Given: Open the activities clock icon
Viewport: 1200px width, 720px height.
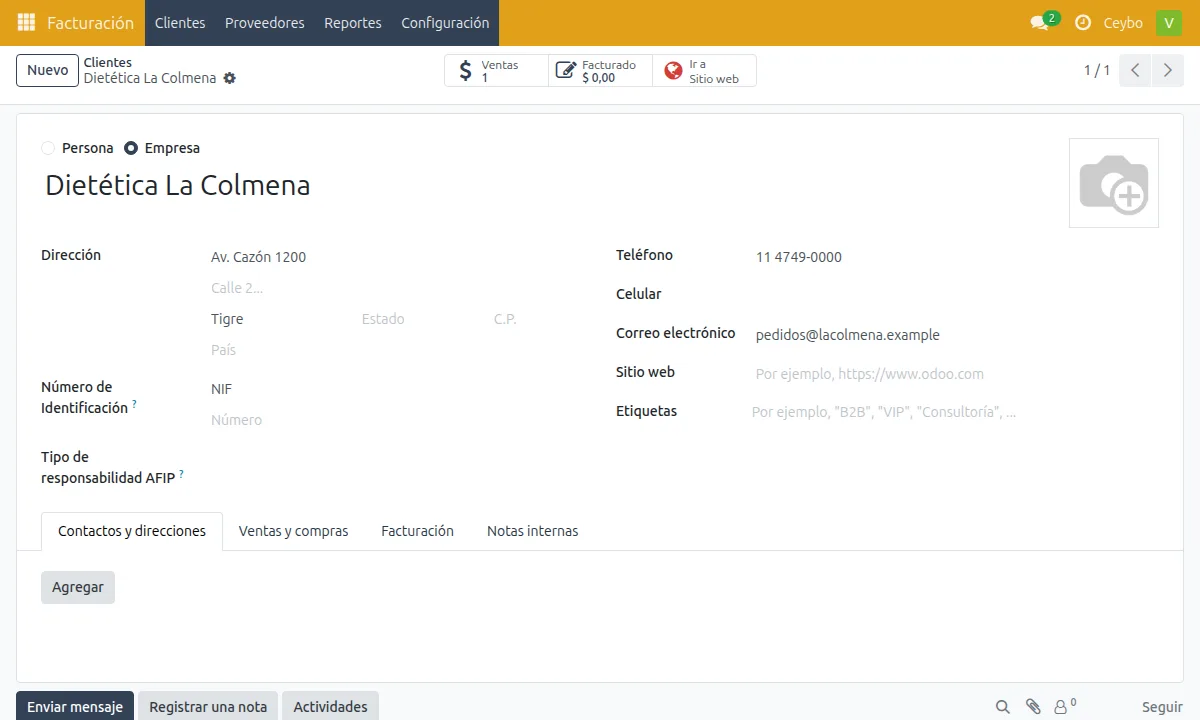Looking at the screenshot, I should click(x=1083, y=22).
